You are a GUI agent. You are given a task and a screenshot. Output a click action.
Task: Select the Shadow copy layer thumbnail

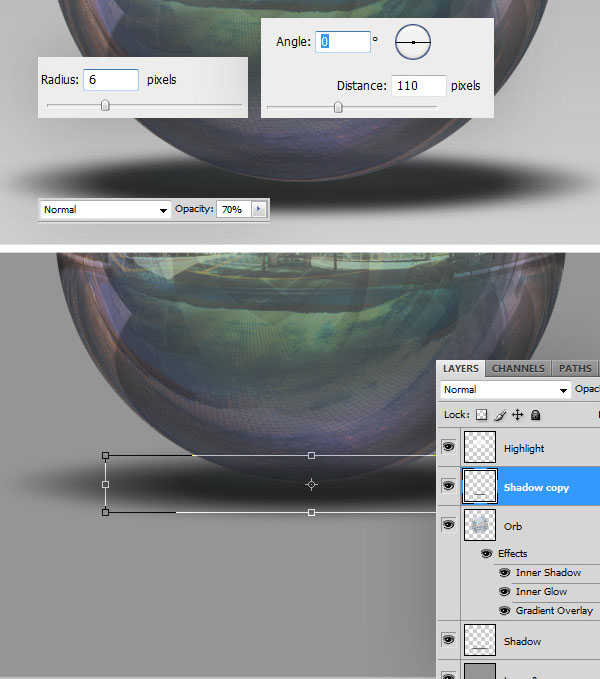(x=480, y=486)
